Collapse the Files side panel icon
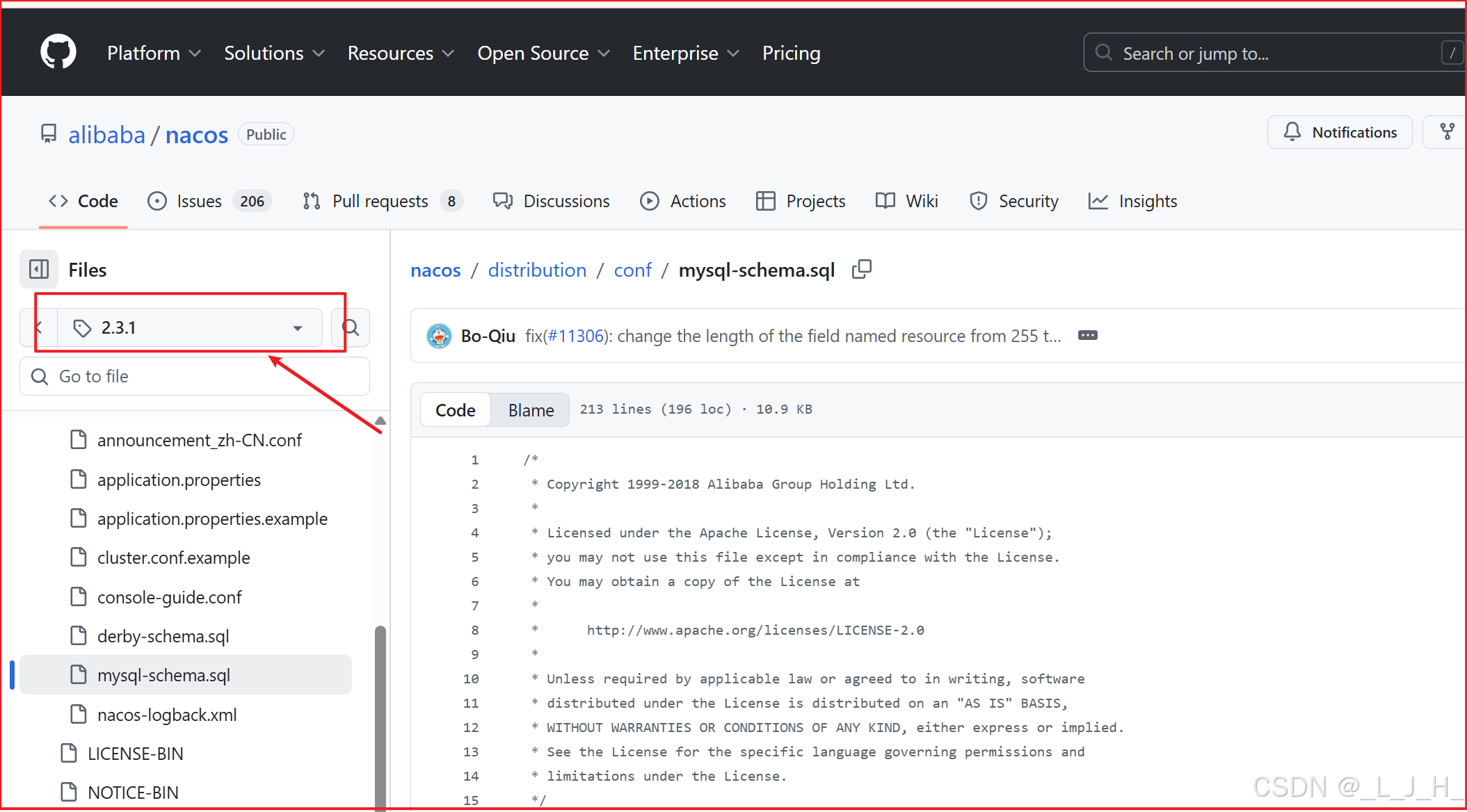The image size is (1467, 812). (x=39, y=269)
